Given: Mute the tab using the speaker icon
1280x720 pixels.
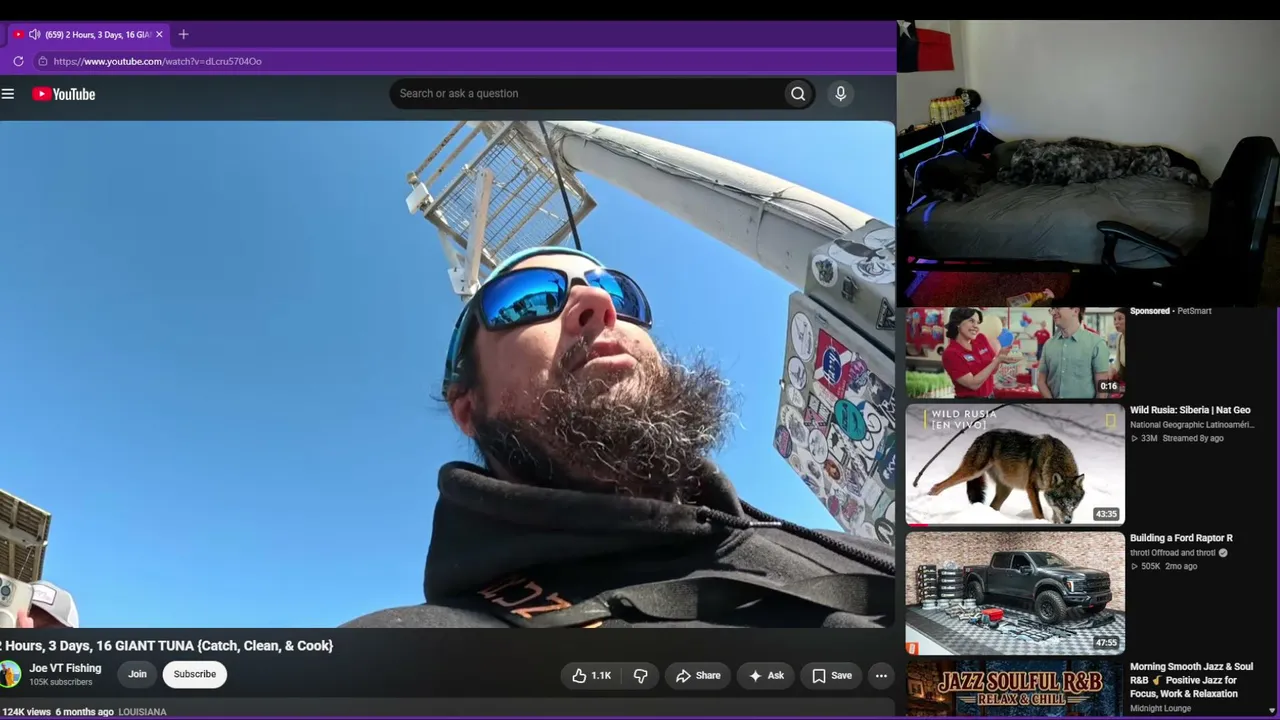Looking at the screenshot, I should click(x=34, y=34).
